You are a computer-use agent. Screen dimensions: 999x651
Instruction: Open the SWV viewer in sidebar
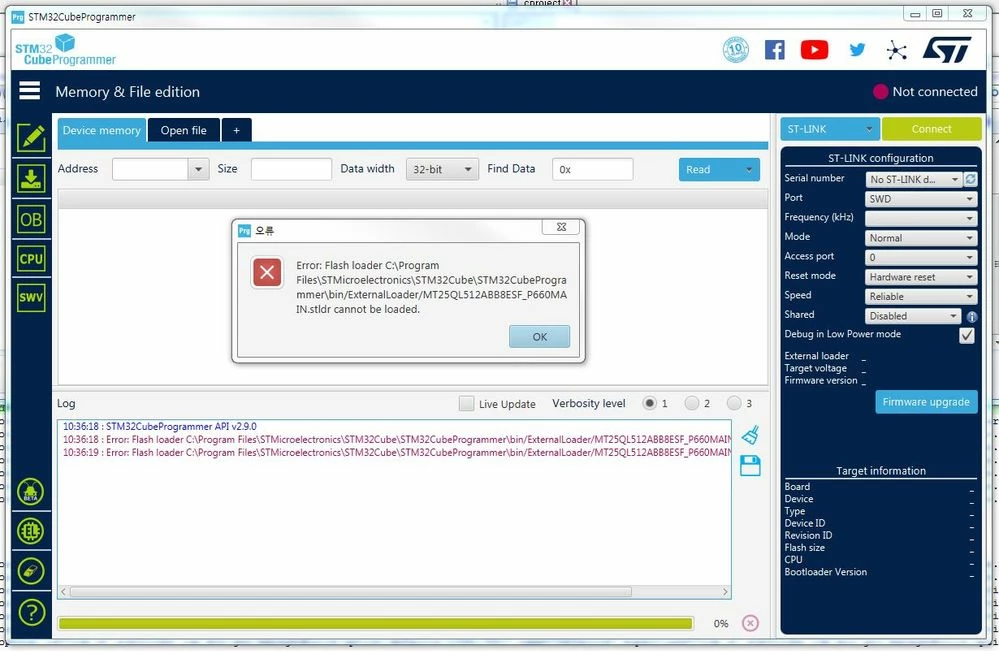31,297
